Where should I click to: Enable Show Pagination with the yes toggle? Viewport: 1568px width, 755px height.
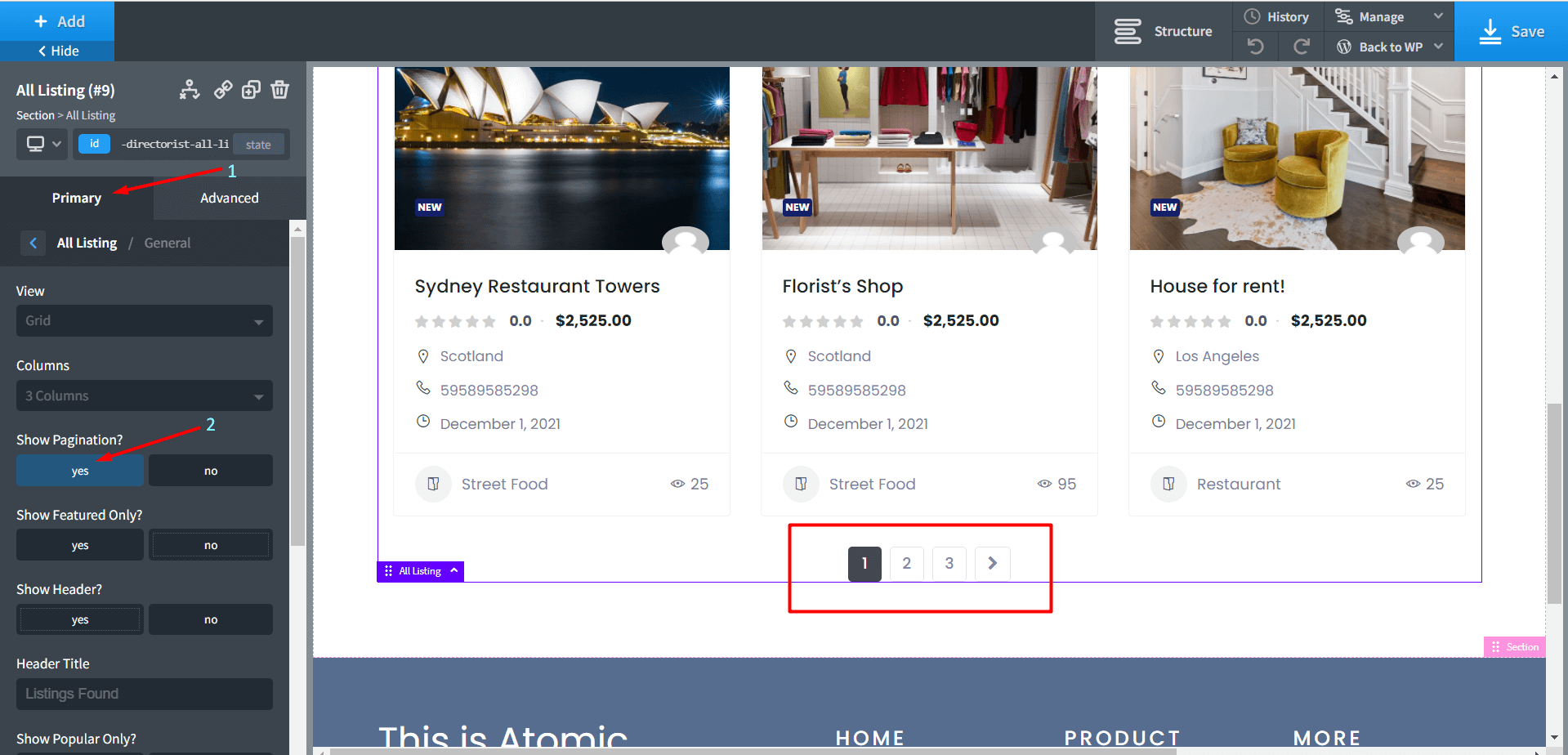pyautogui.click(x=79, y=470)
